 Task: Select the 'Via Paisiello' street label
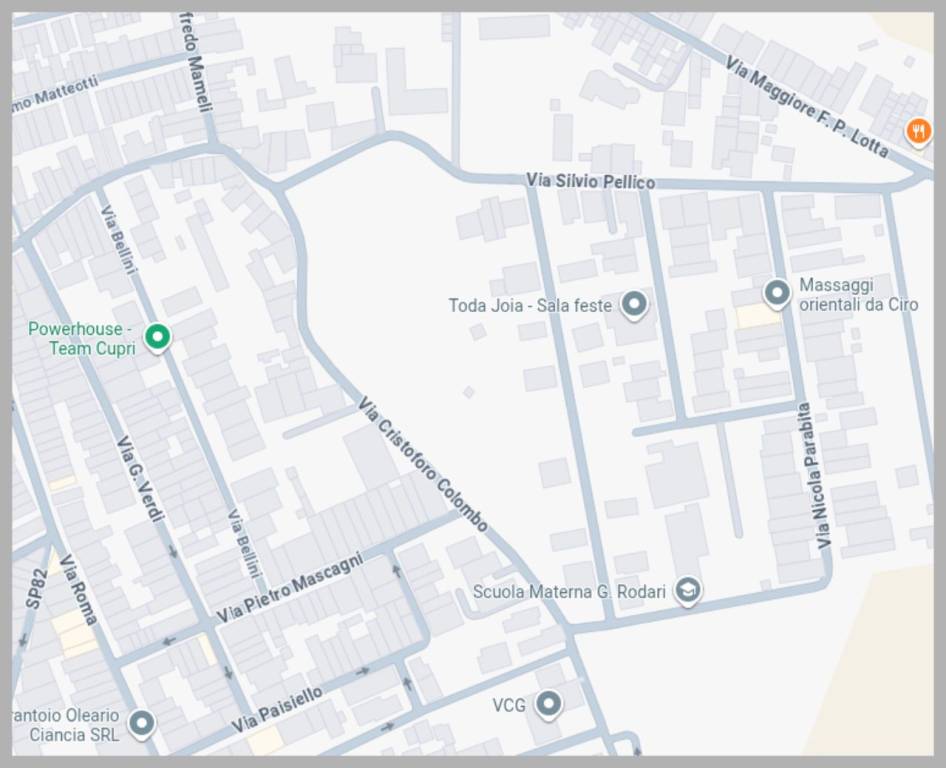tap(277, 709)
